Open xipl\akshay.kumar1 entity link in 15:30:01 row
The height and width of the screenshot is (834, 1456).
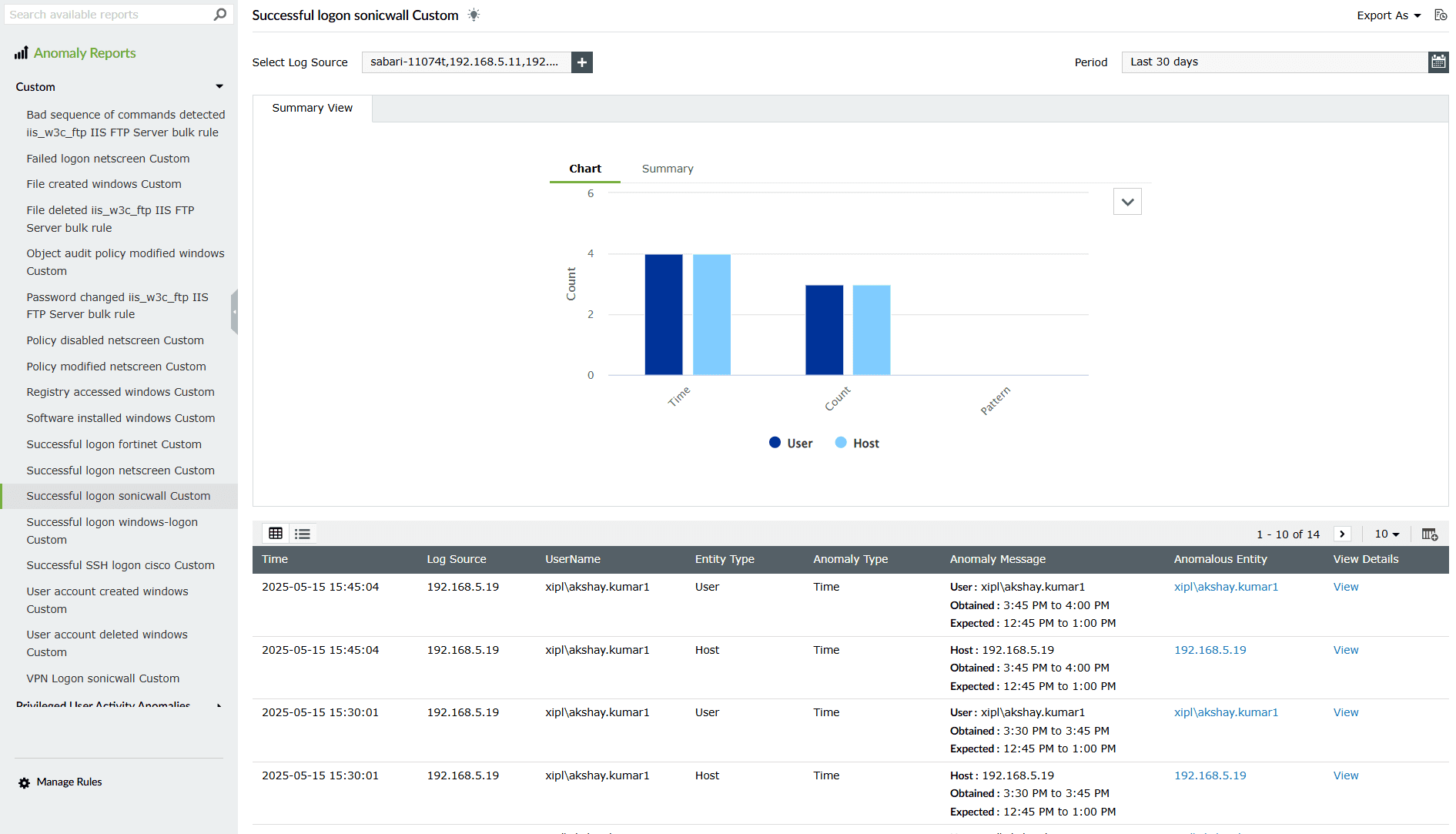[1226, 712]
